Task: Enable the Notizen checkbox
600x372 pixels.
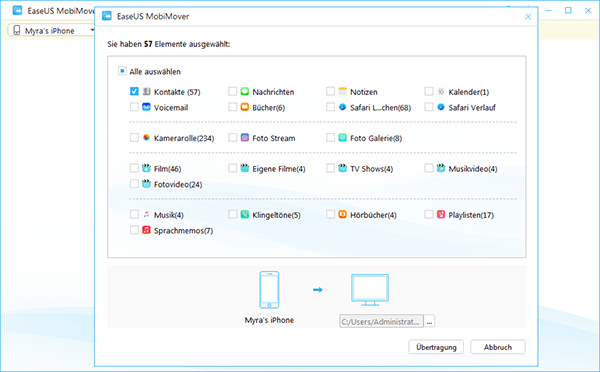Action: point(330,91)
